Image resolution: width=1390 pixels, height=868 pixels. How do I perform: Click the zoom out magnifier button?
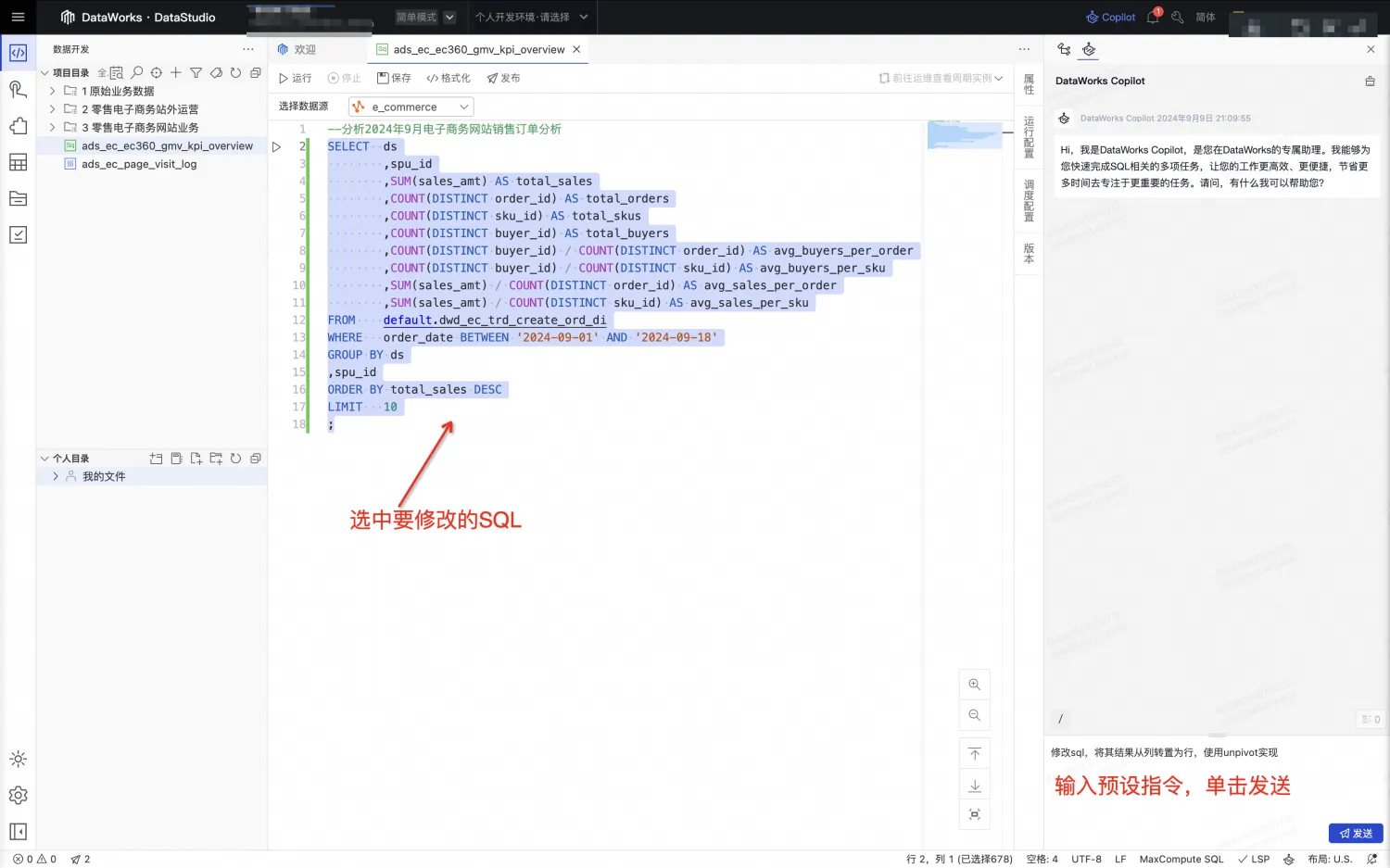[x=974, y=715]
